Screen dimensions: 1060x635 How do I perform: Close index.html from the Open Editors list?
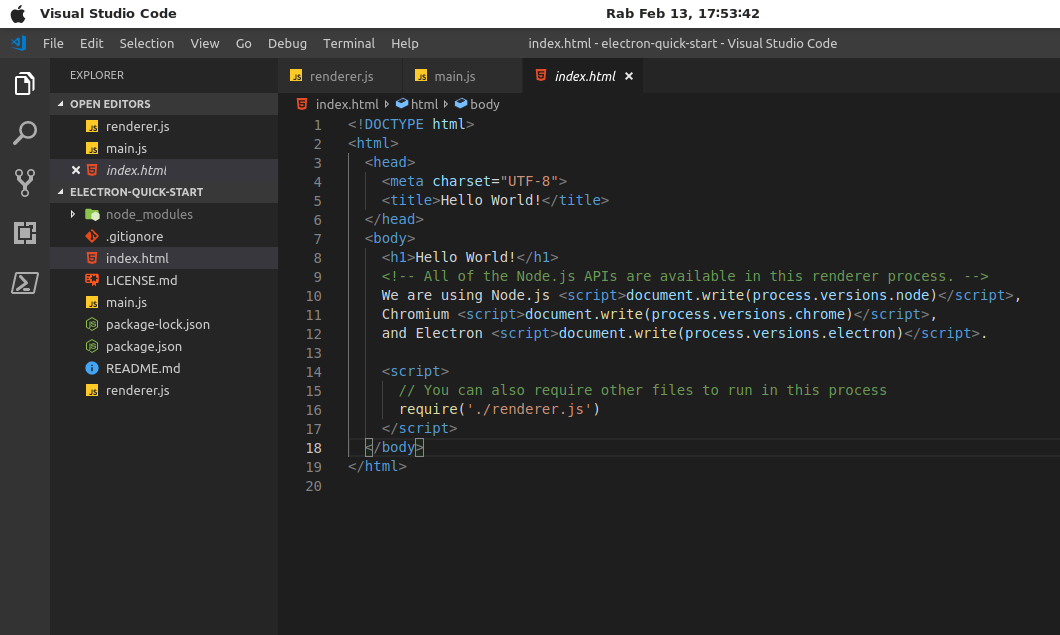76,170
